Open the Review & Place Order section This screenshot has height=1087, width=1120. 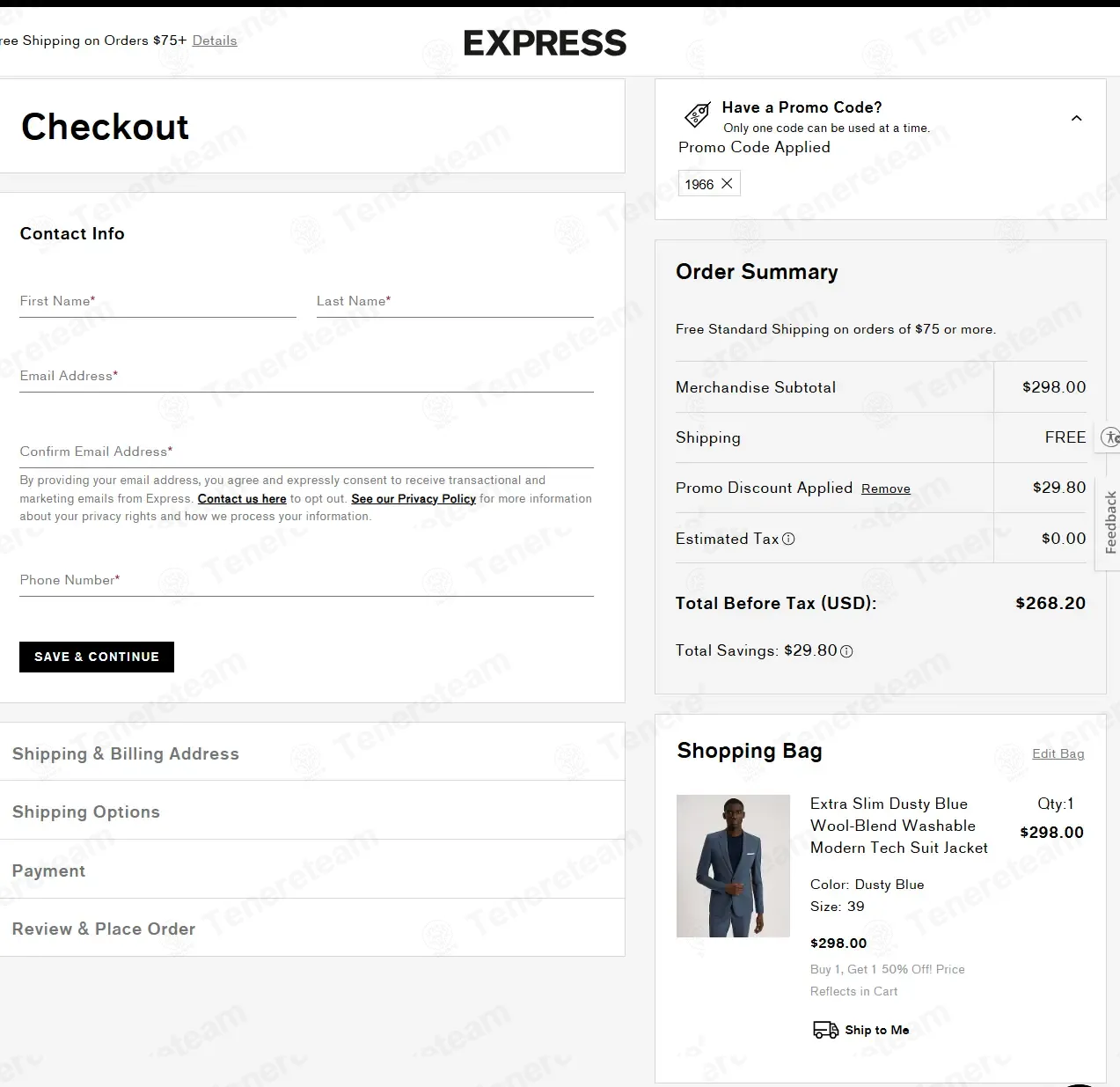(x=104, y=929)
